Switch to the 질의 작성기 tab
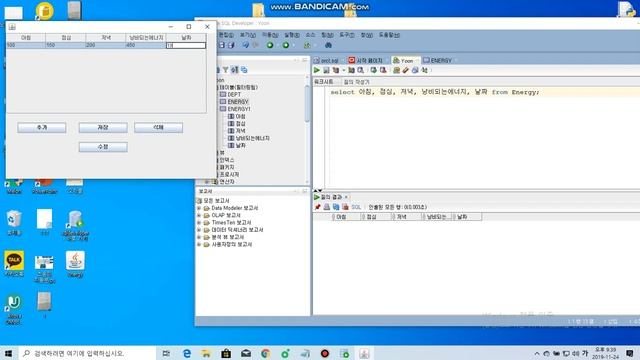The image size is (640, 360). click(356, 82)
